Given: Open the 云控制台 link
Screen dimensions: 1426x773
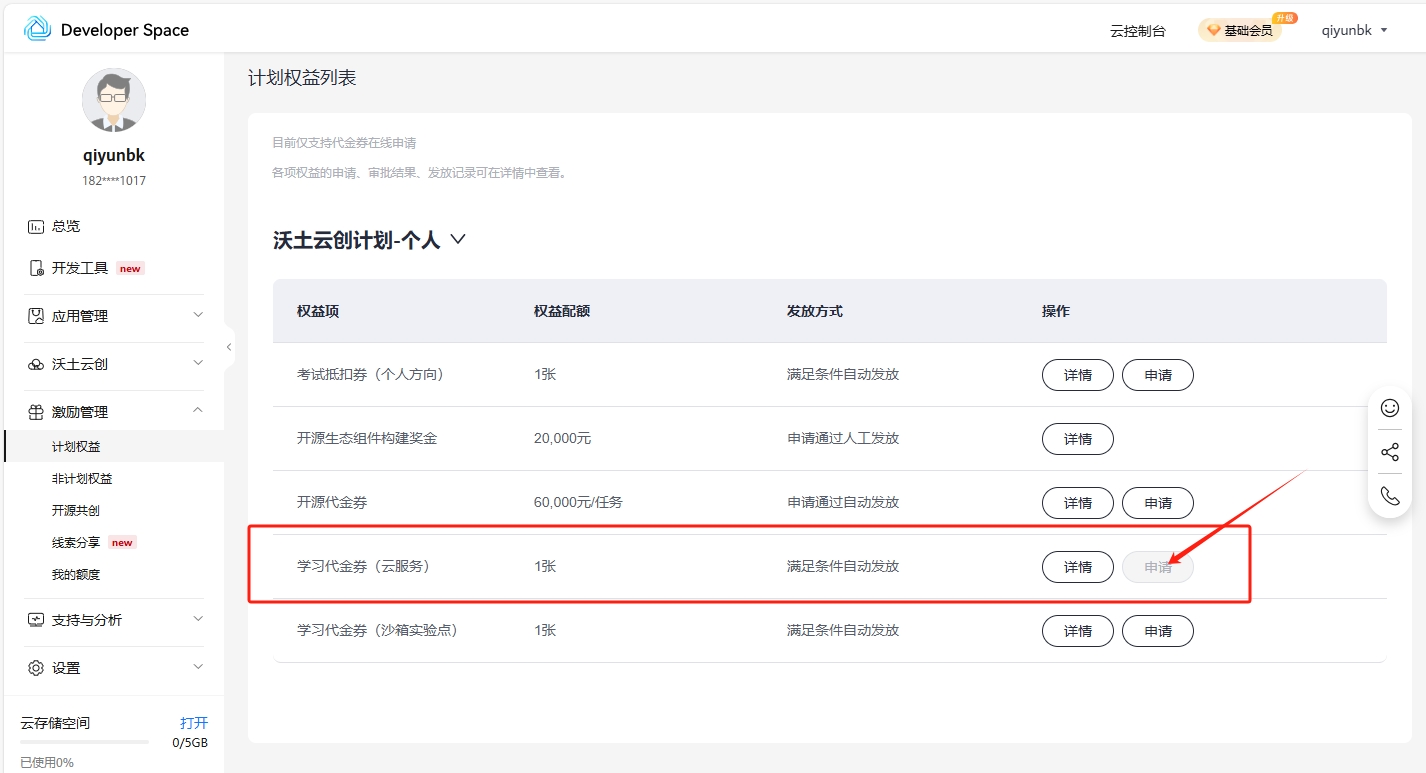Looking at the screenshot, I should coord(1138,31).
